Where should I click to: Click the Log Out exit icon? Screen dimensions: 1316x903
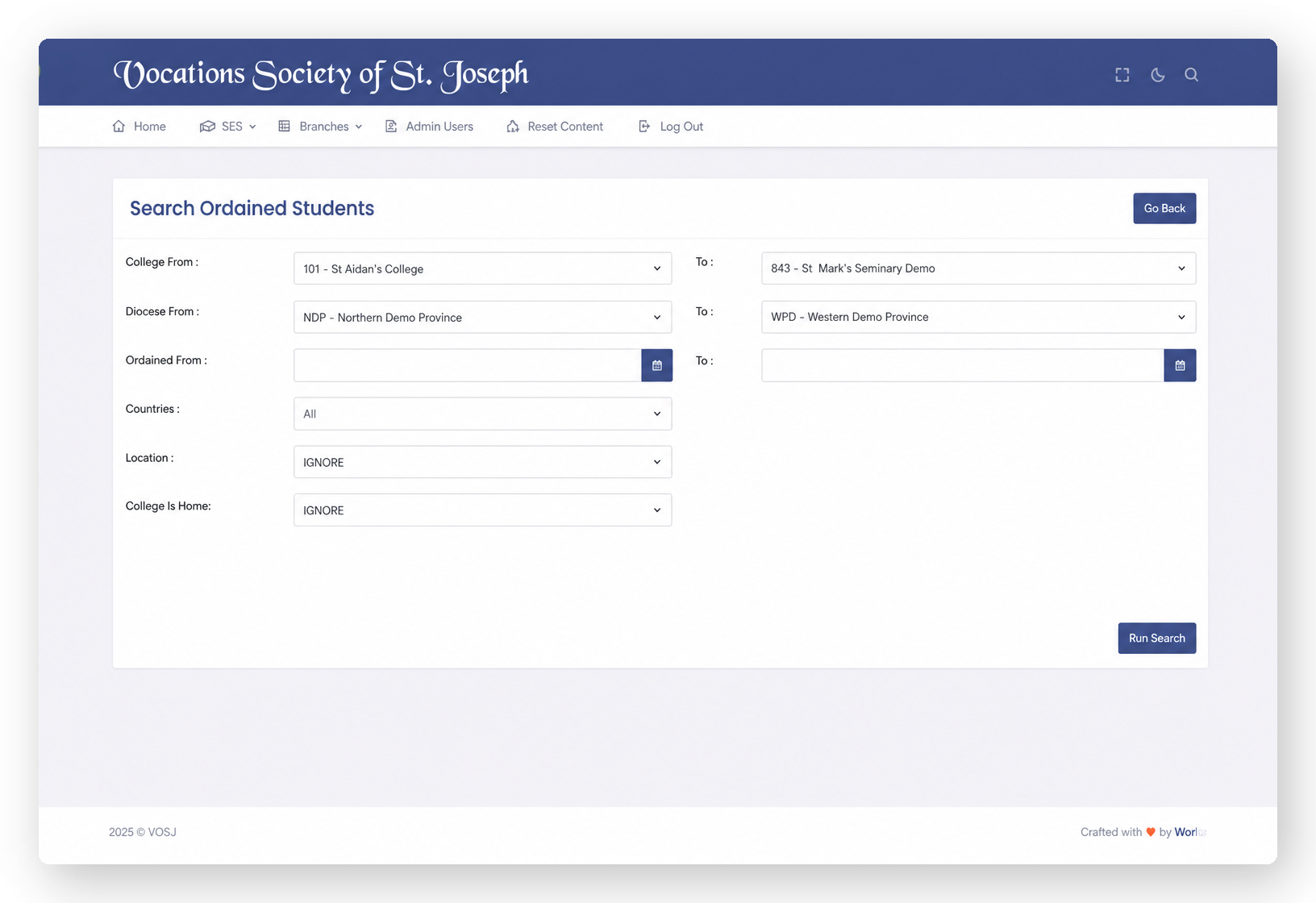click(x=644, y=127)
